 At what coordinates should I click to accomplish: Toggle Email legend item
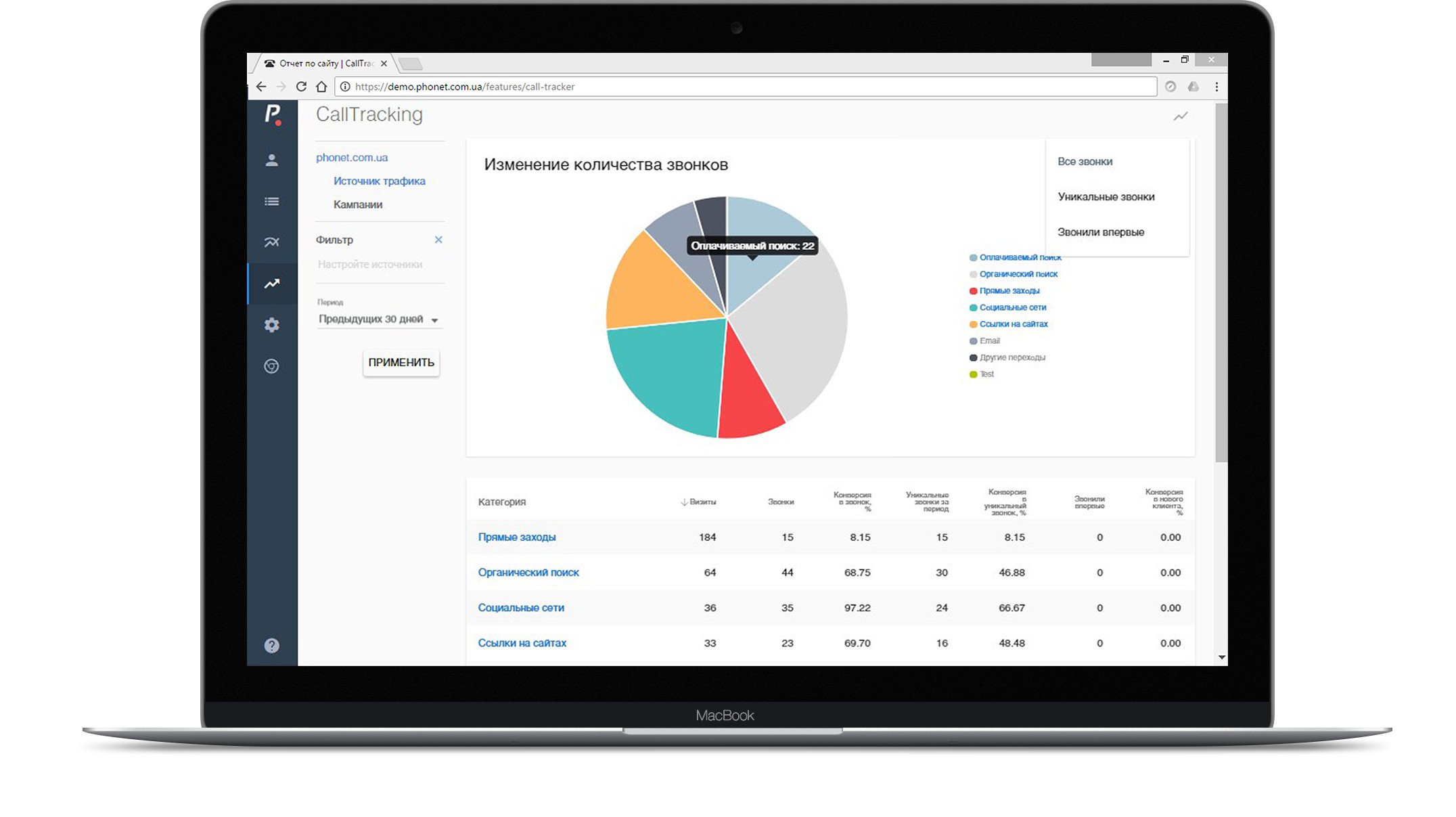[x=984, y=341]
